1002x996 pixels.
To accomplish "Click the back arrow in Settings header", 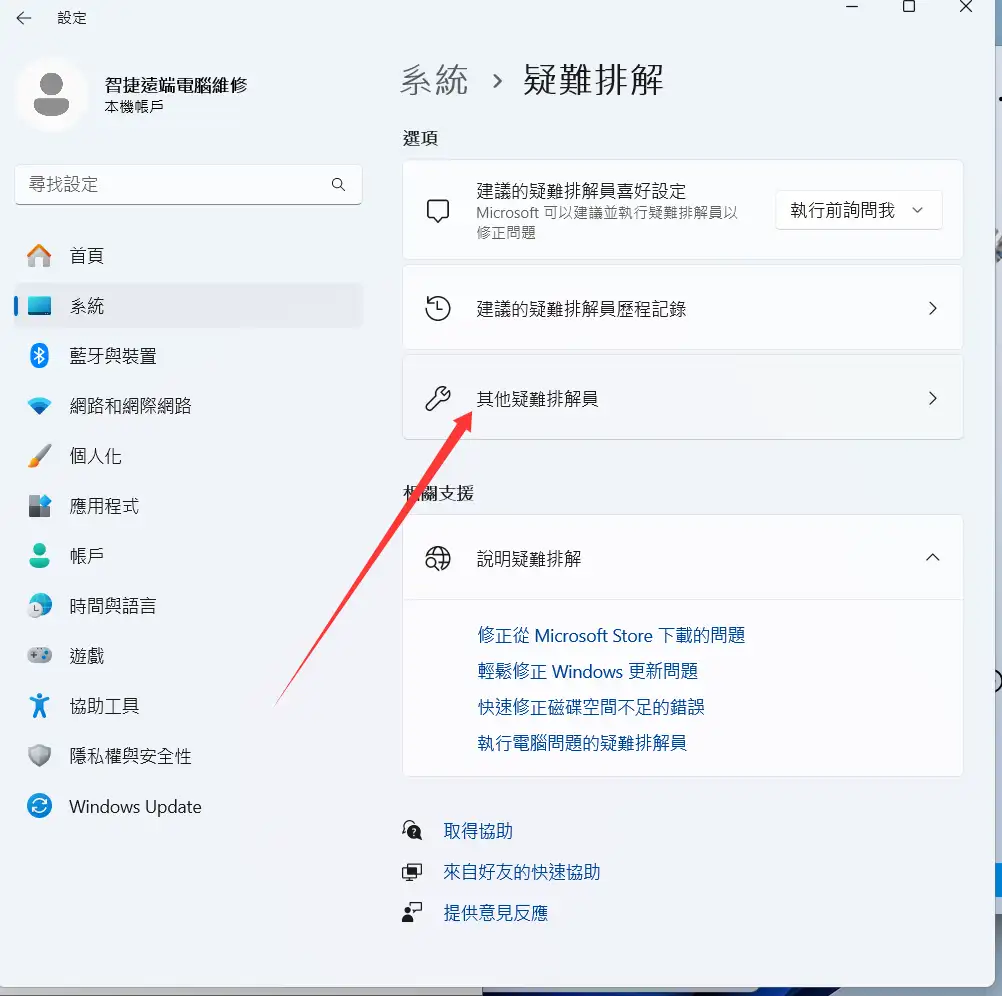I will click(x=24, y=18).
